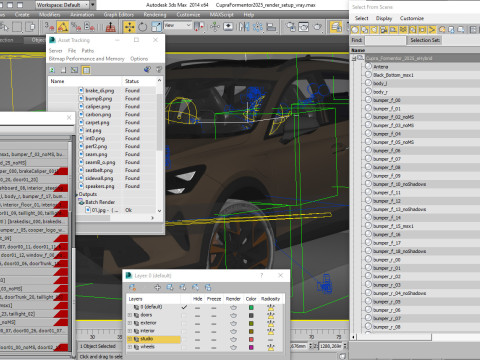Open the Rendering menu
This screenshot has height=360, width=480.
point(155,15)
